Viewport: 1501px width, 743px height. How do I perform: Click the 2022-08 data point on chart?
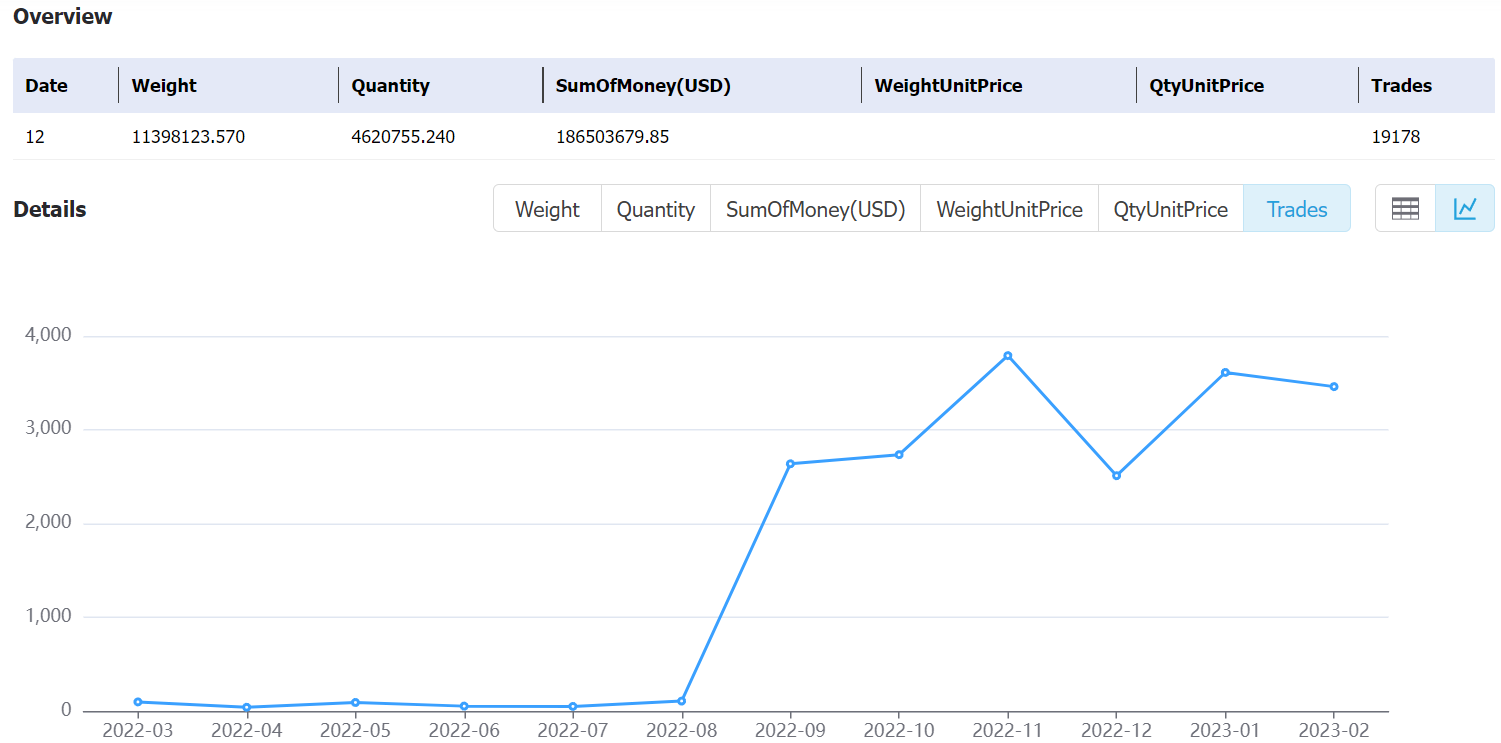pyautogui.click(x=681, y=701)
